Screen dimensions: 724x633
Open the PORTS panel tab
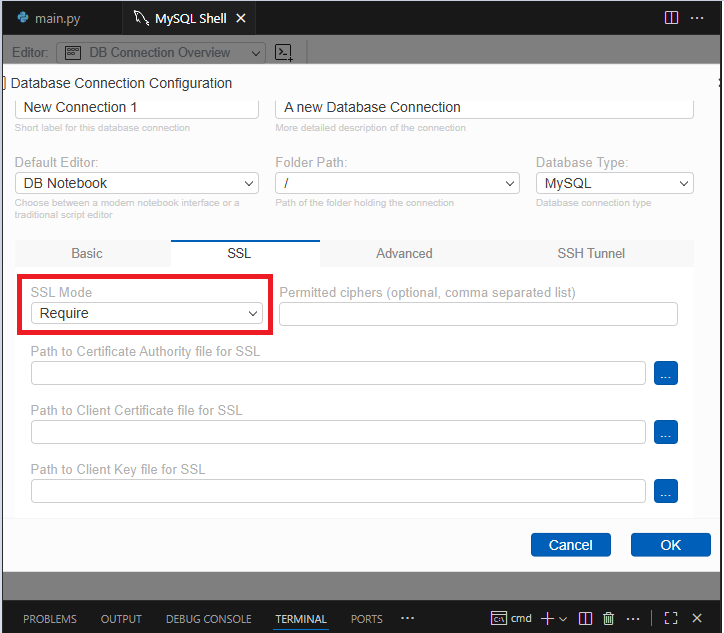[367, 619]
